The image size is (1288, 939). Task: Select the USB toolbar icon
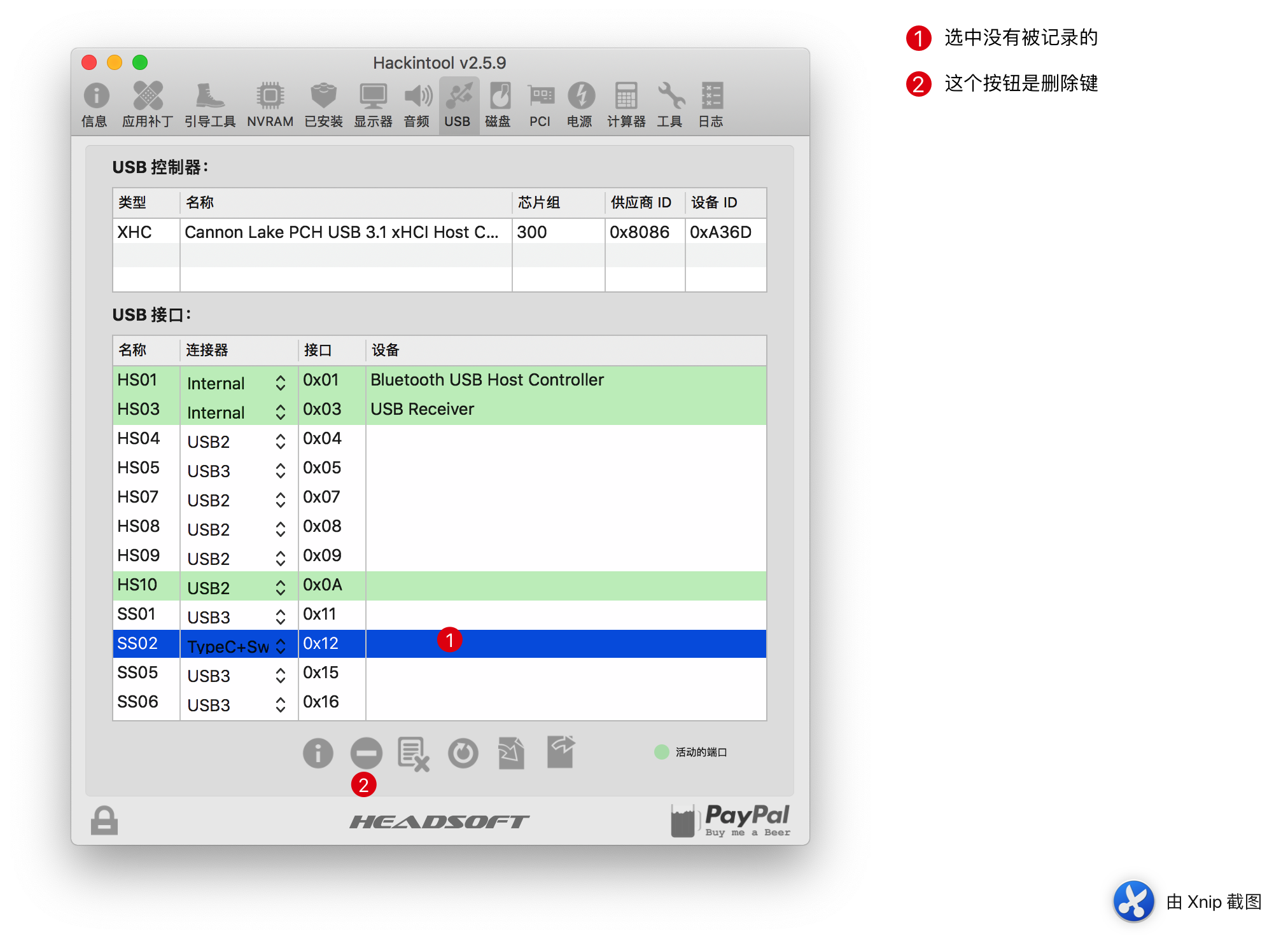click(458, 105)
